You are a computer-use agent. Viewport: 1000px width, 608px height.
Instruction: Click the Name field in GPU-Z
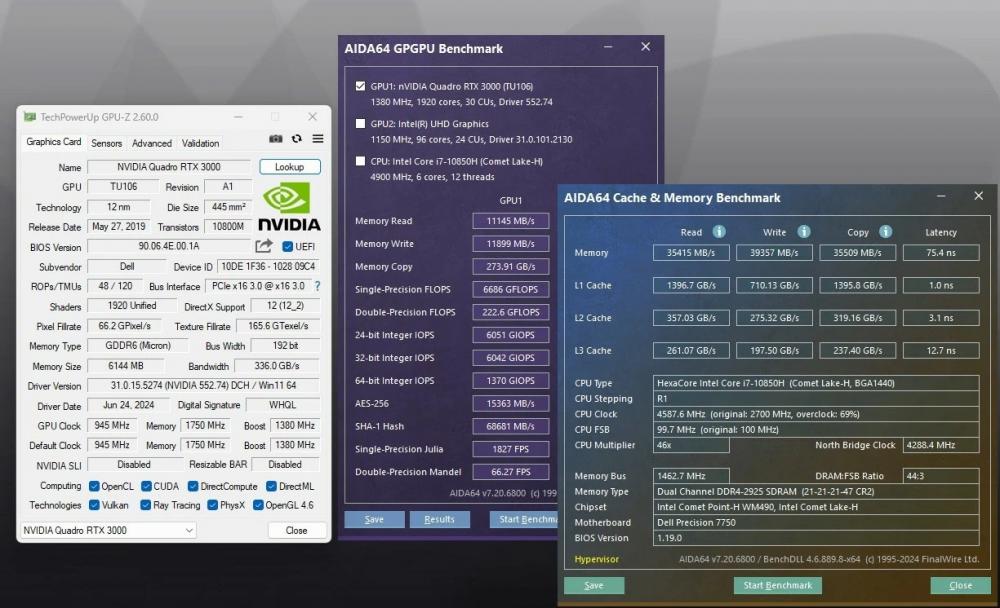point(169,167)
